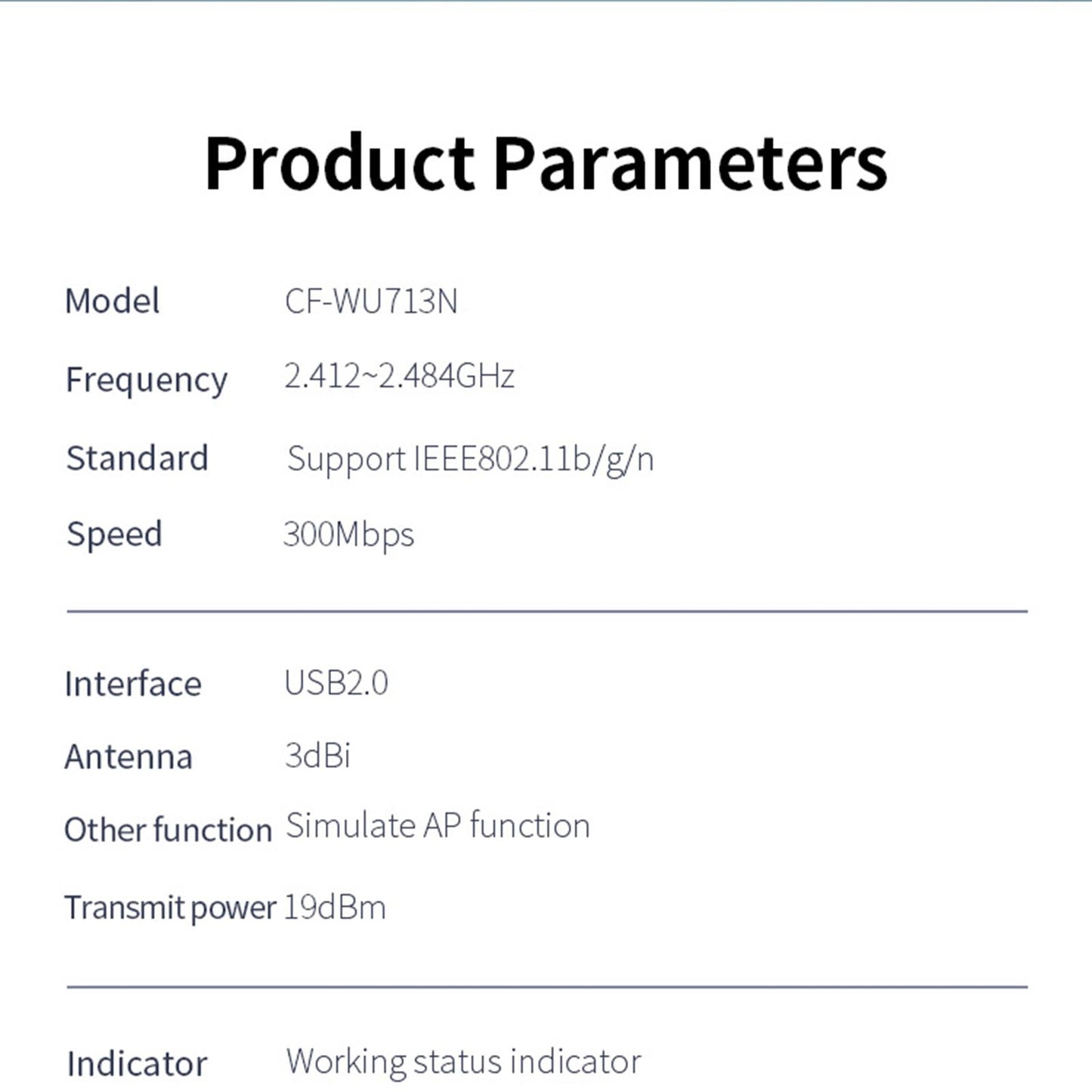Click the Speed label

click(115, 535)
